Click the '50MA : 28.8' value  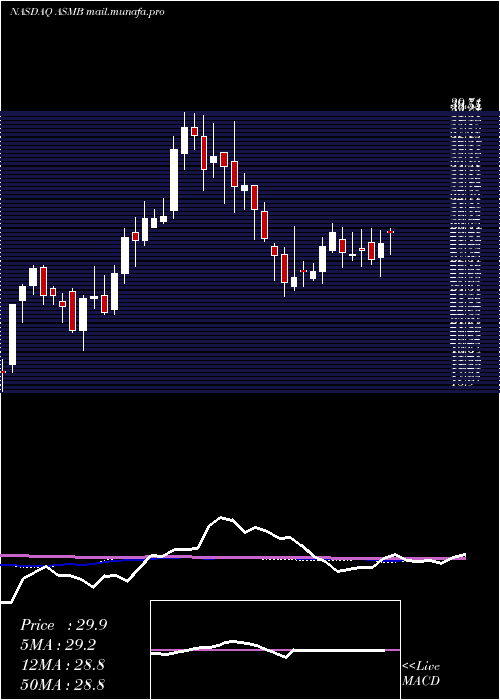62,685
